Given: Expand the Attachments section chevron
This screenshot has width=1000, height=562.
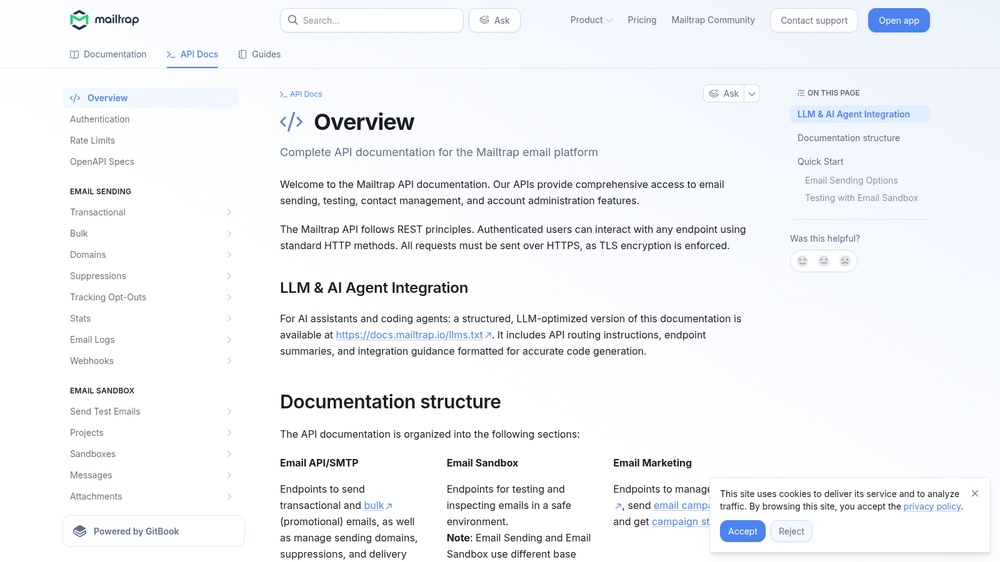Looking at the screenshot, I should (228, 496).
